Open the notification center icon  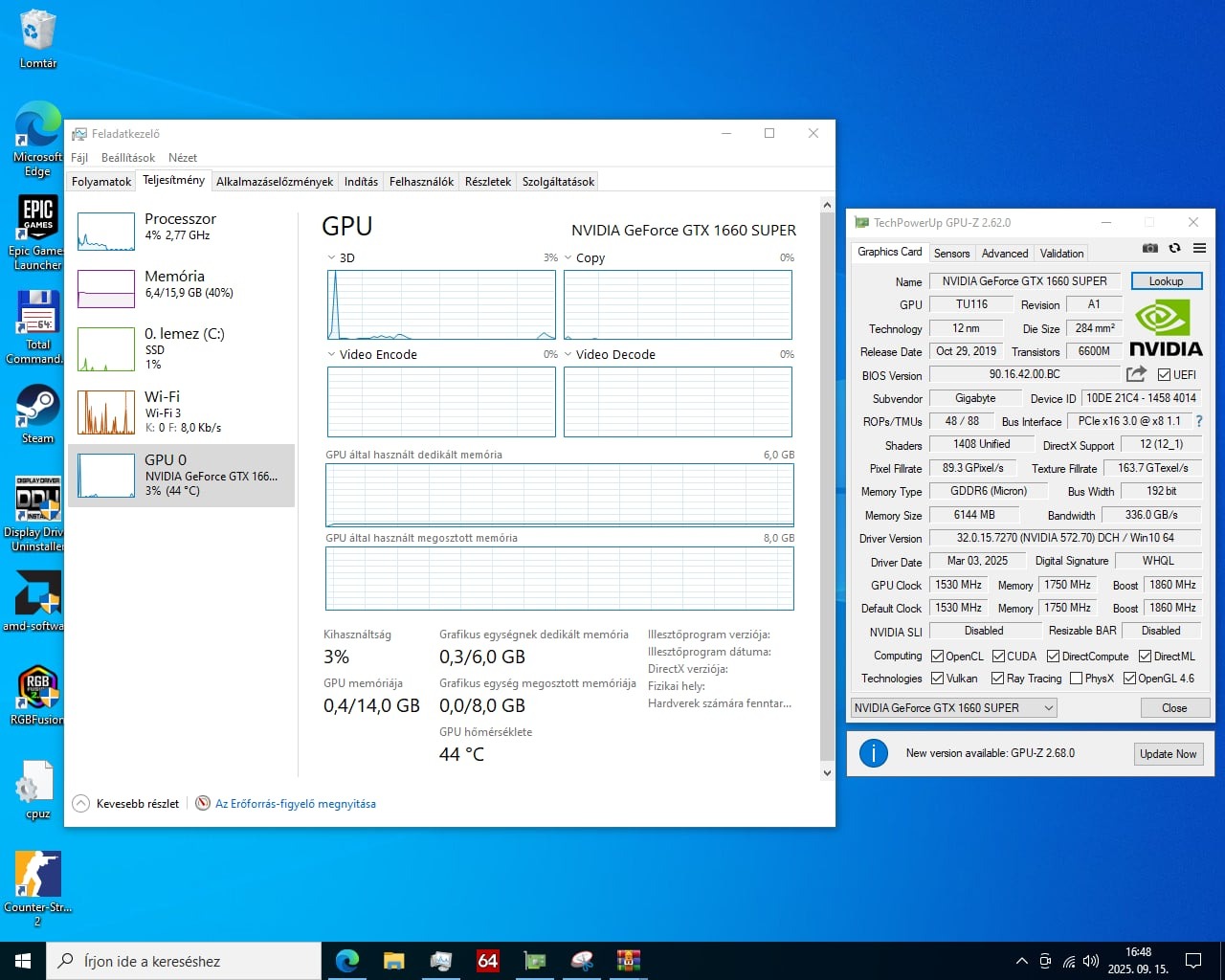point(1193,961)
